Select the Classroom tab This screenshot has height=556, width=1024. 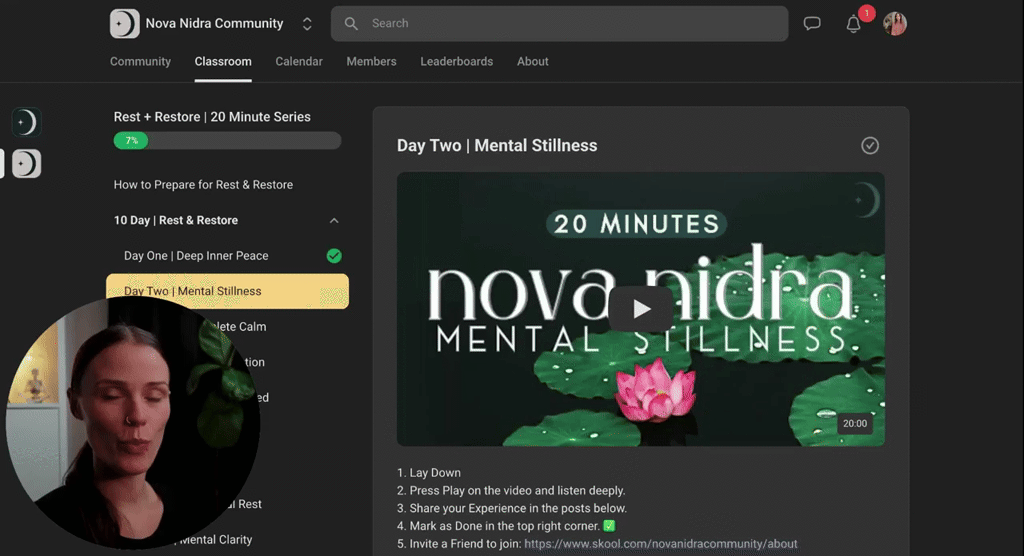coord(223,61)
